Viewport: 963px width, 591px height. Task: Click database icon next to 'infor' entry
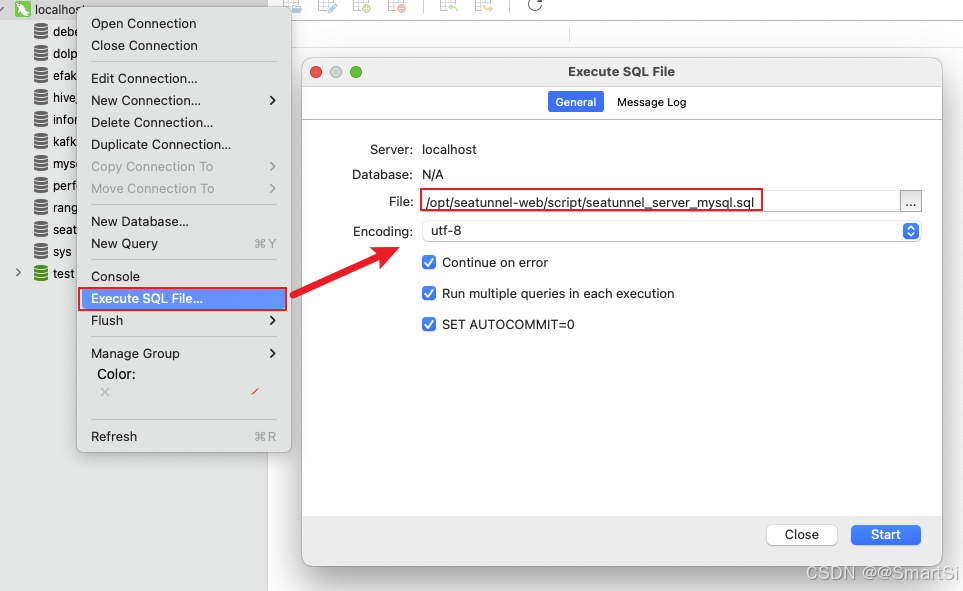coord(41,119)
